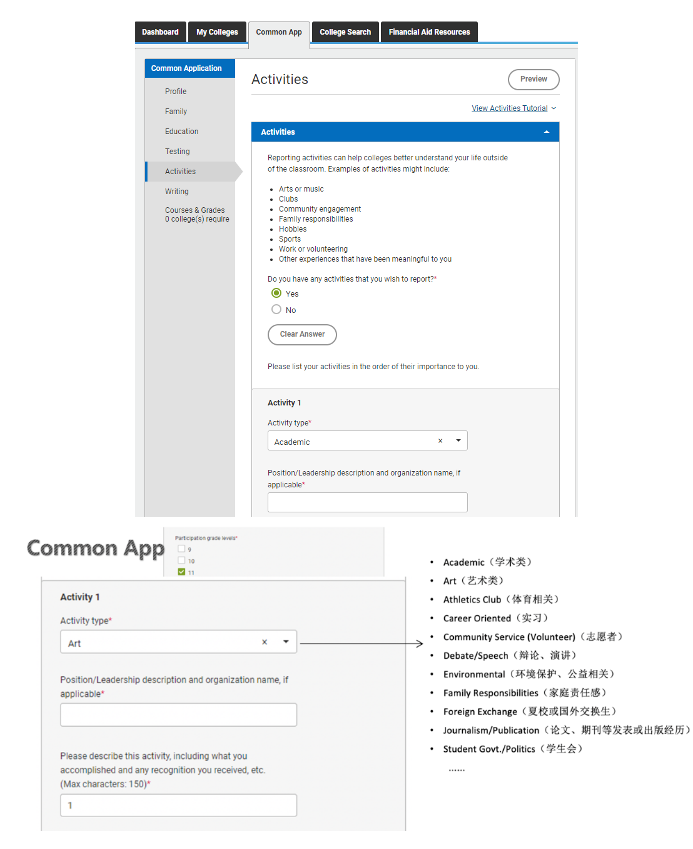Click the 'Foreign Exchange' list entry
Viewport: 693px width, 849px height.
click(529, 711)
